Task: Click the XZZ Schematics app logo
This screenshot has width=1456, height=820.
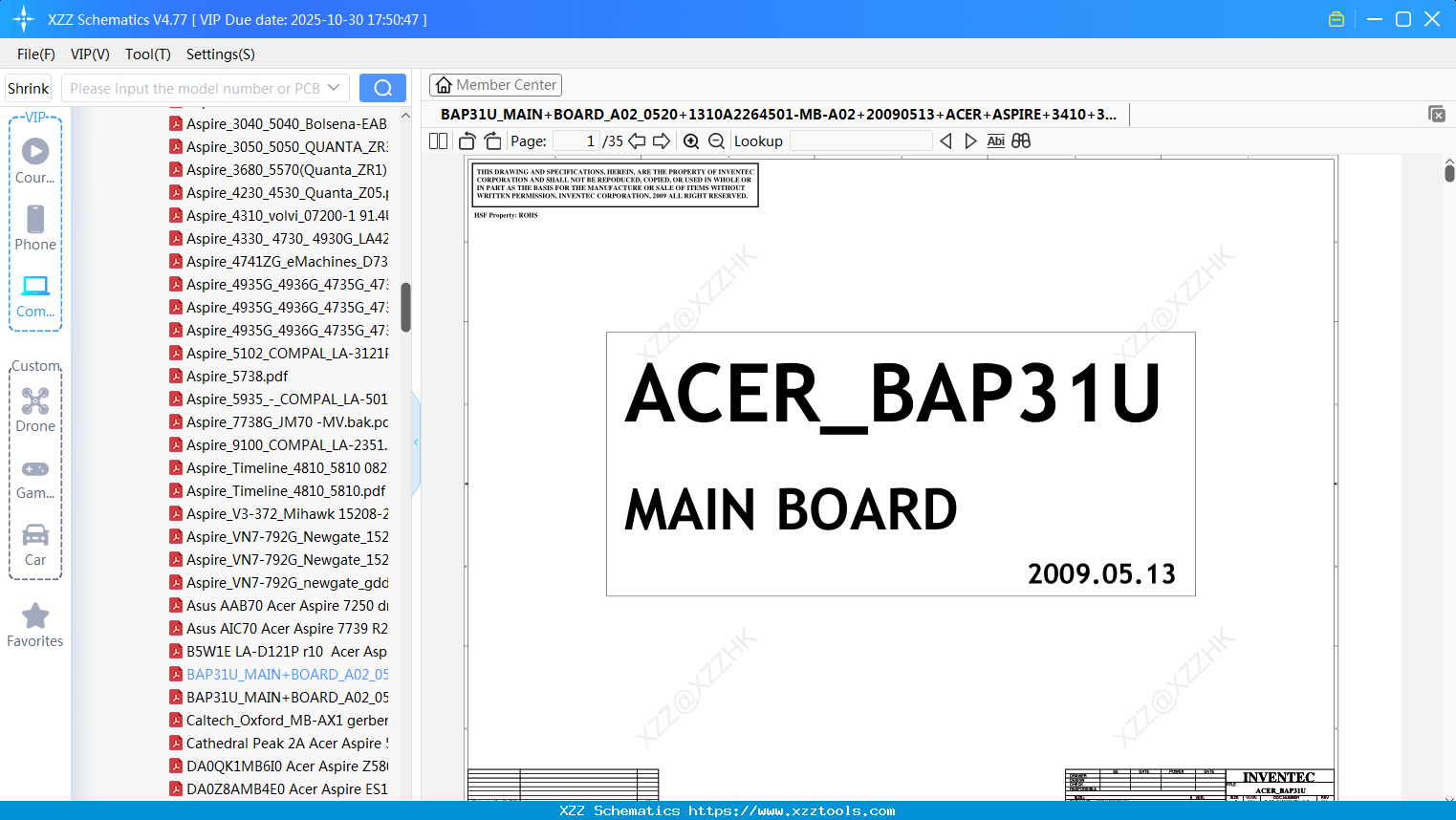Action: (23, 19)
